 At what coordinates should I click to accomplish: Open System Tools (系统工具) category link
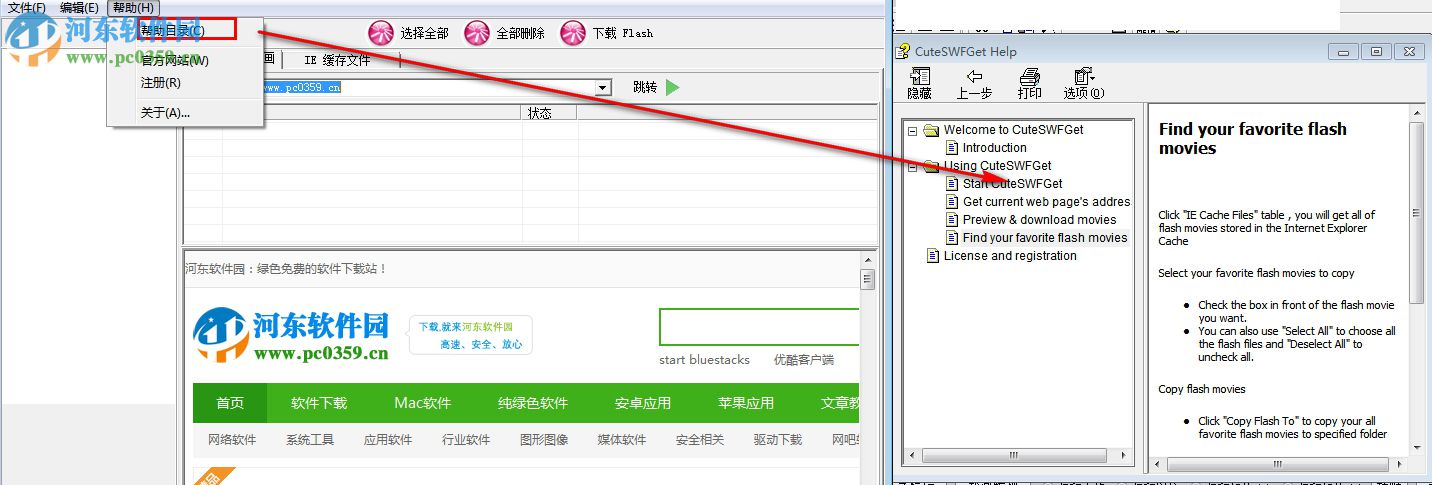coord(310,440)
